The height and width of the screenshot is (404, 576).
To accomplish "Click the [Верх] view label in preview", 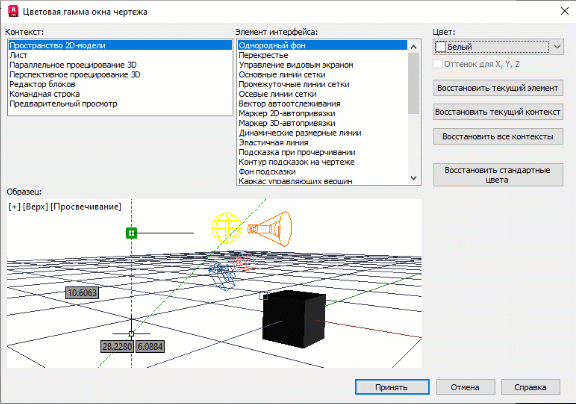I will 36,207.
